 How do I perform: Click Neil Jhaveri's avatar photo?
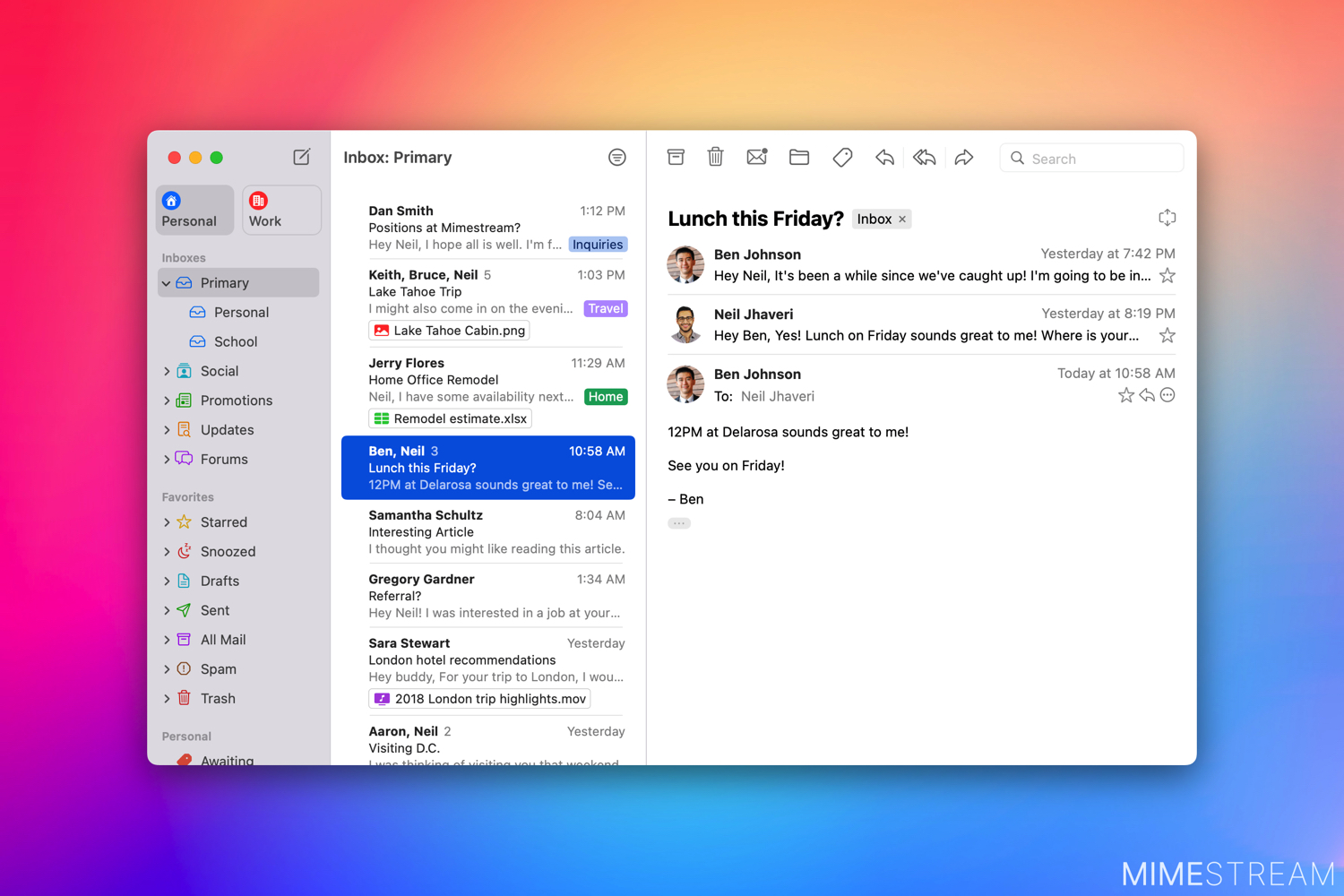coord(685,324)
